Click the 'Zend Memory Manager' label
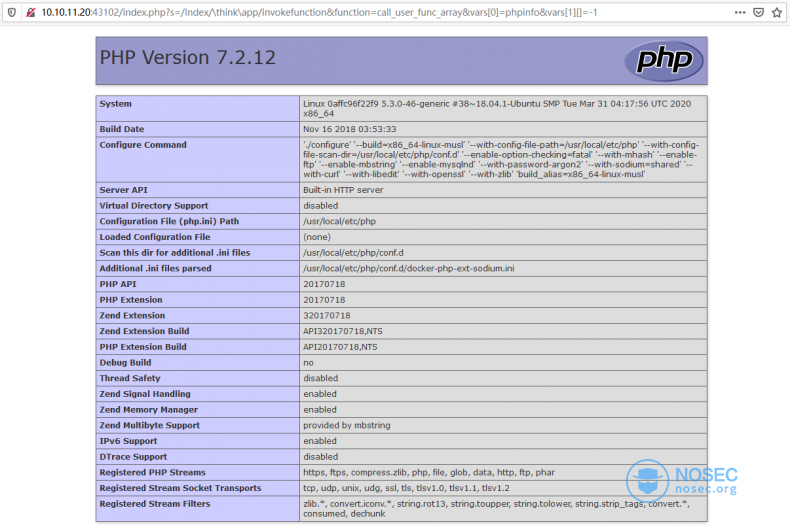The width and height of the screenshot is (790, 527). 149,410
